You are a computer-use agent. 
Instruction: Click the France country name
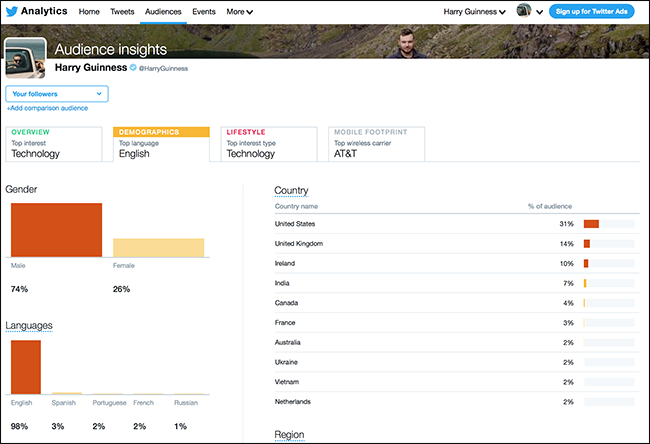point(285,323)
